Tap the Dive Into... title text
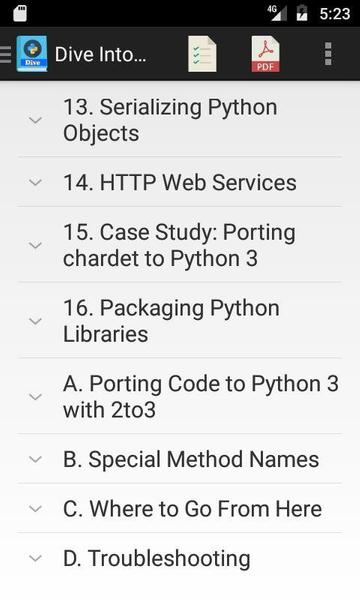This screenshot has width=360, height=600. click(101, 54)
